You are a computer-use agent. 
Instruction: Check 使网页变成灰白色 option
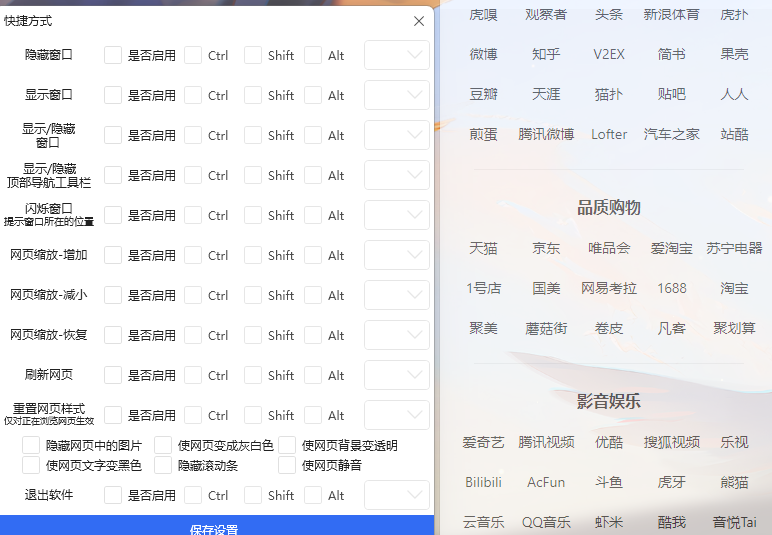tap(163, 445)
